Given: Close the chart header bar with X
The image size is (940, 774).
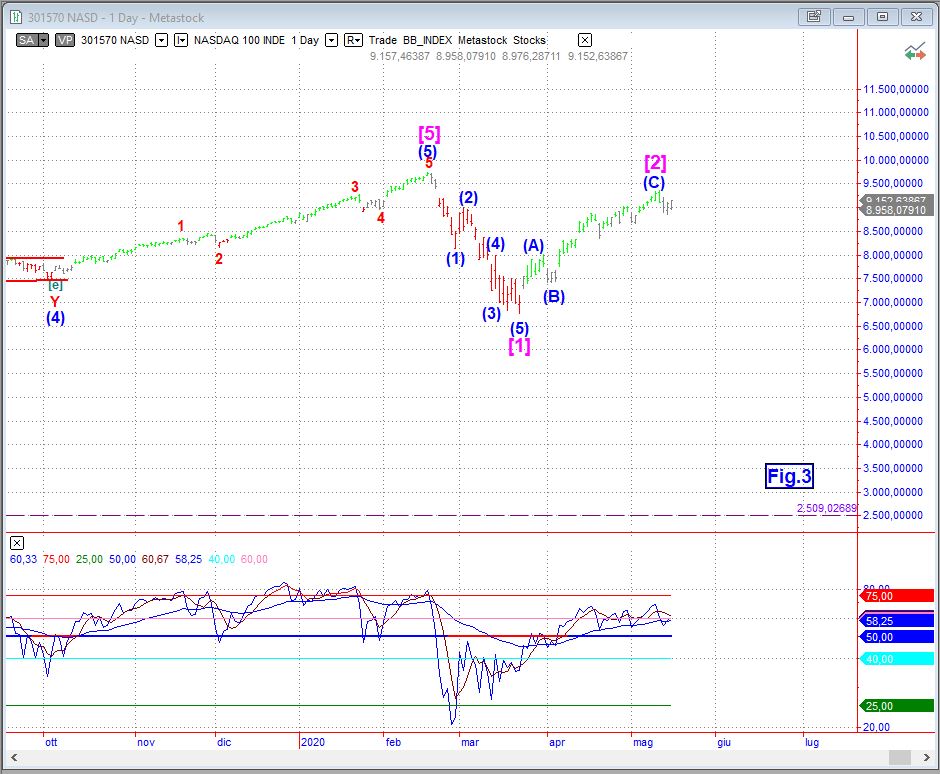Looking at the screenshot, I should pyautogui.click(x=585, y=40).
